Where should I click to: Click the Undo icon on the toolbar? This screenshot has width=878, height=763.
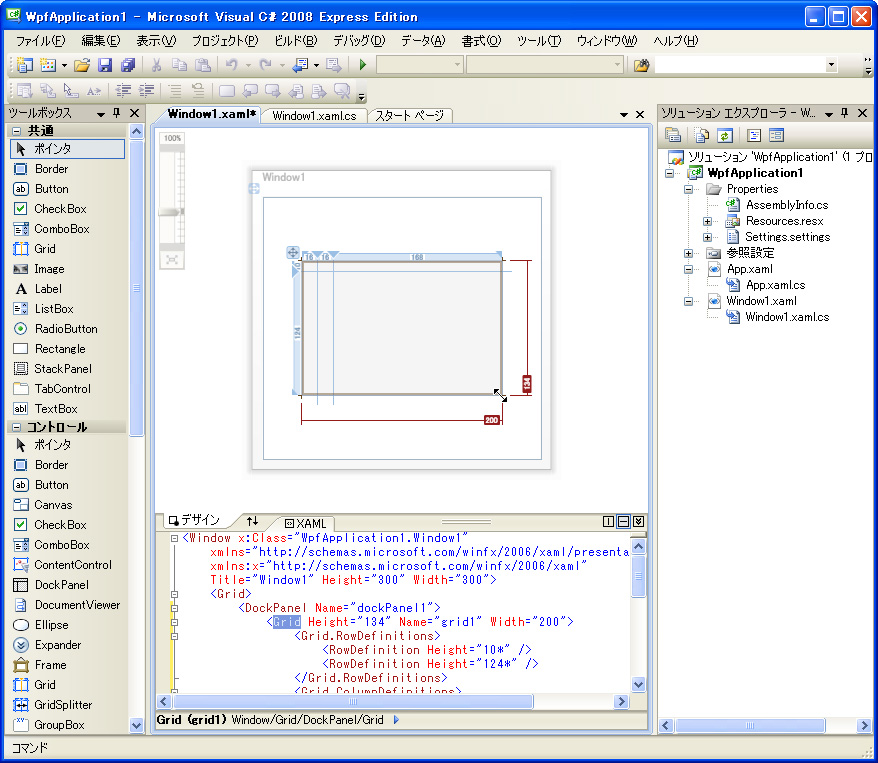[x=231, y=64]
